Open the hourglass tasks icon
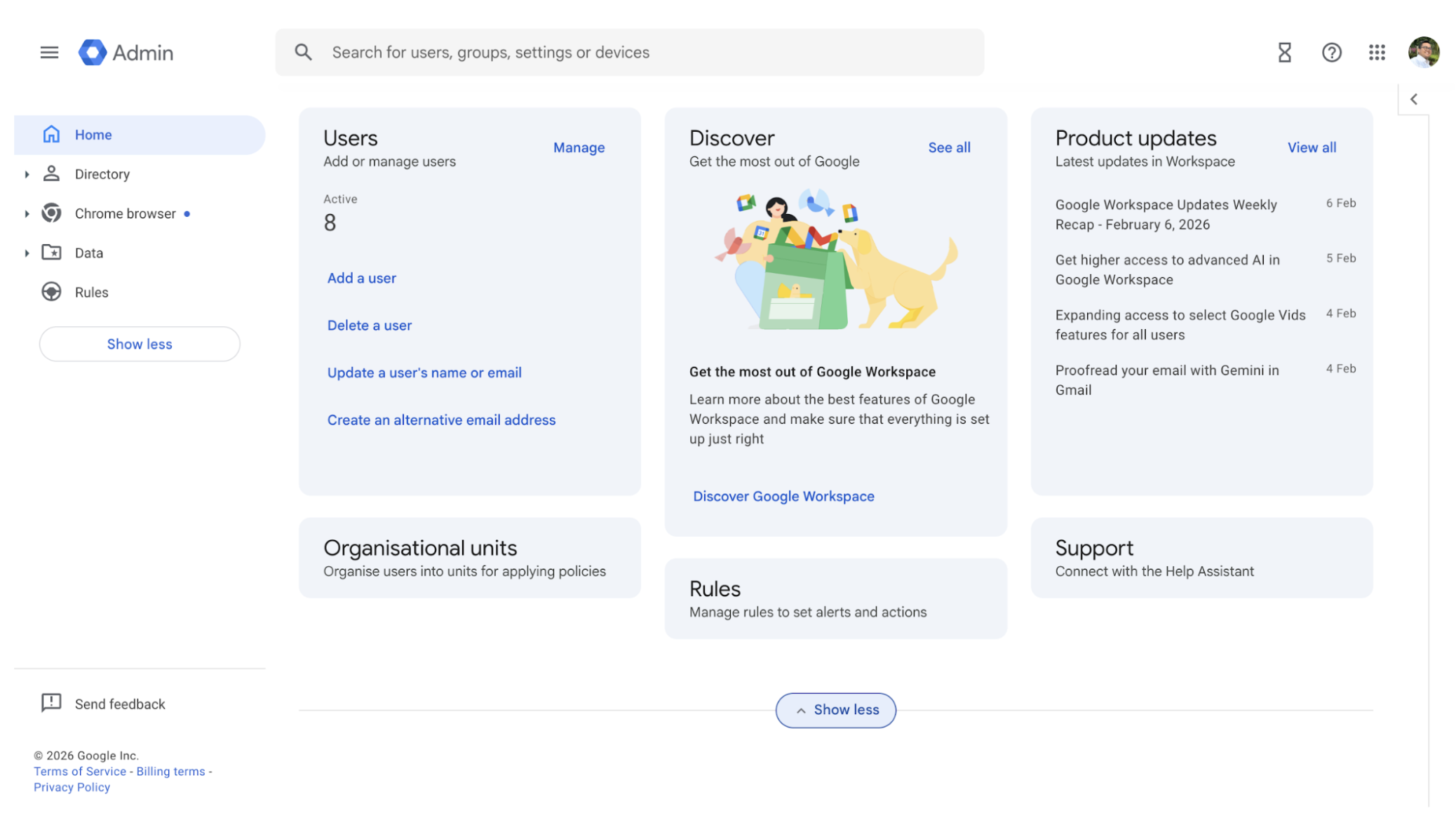Viewport: 1456px width, 832px height. click(x=1284, y=53)
